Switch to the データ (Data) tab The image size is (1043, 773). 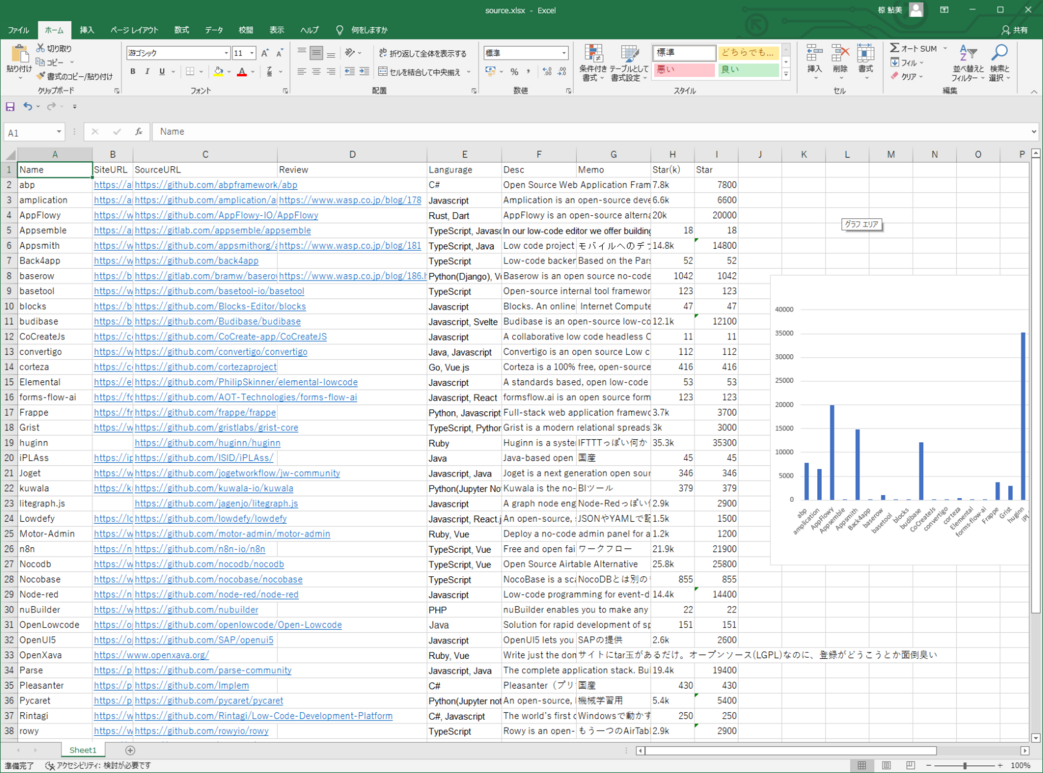(214, 30)
